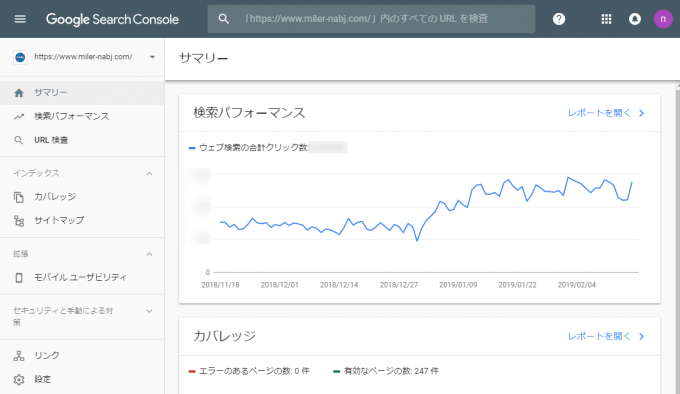Click the 検索パフォーマンス card heading
The image size is (680, 394).
[249, 113]
